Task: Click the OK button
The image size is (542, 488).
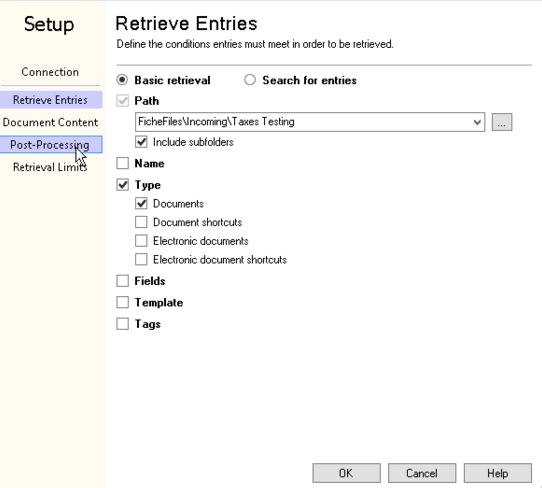Action: (346, 473)
